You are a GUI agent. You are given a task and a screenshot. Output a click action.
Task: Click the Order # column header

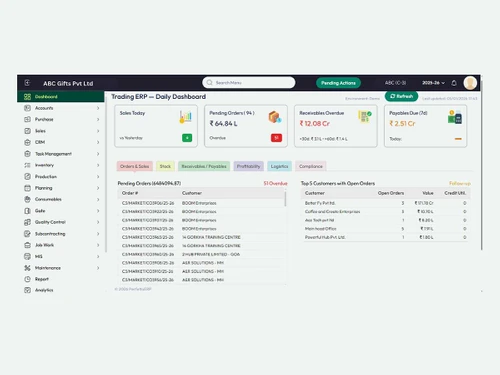[x=130, y=193]
